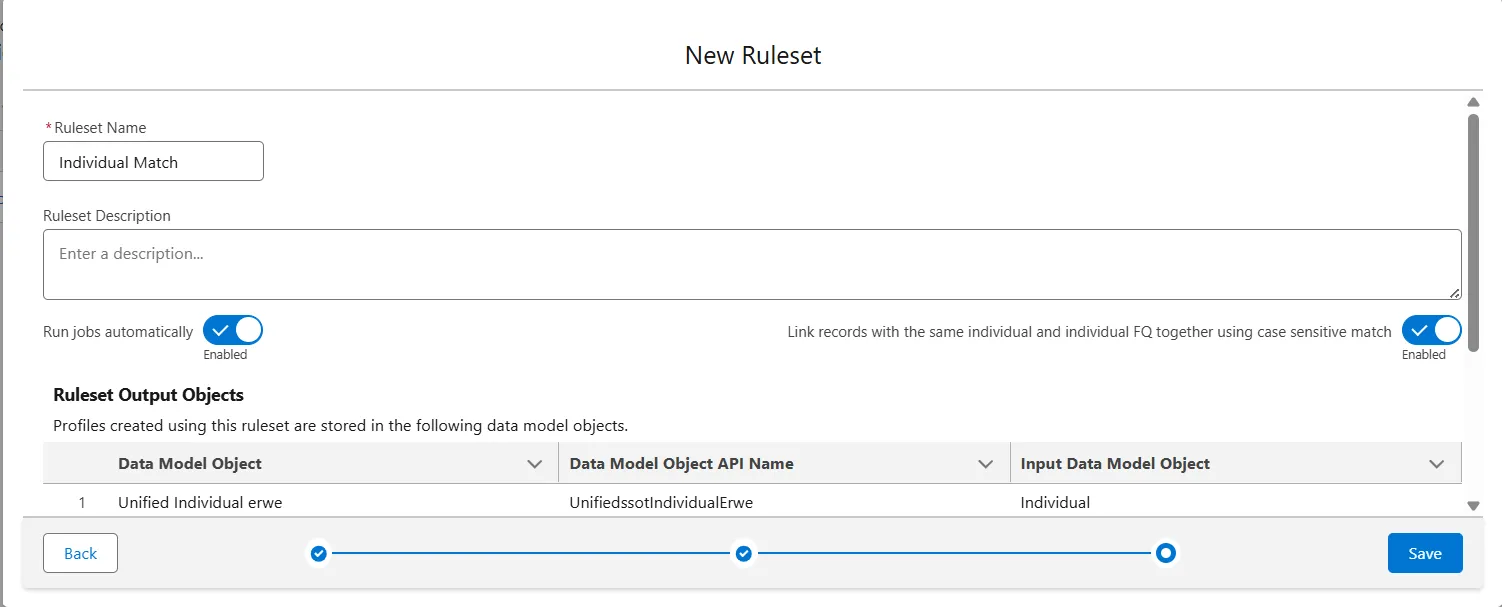The width and height of the screenshot is (1502, 607).
Task: Click the first completed step checkmark icon
Action: pos(318,553)
